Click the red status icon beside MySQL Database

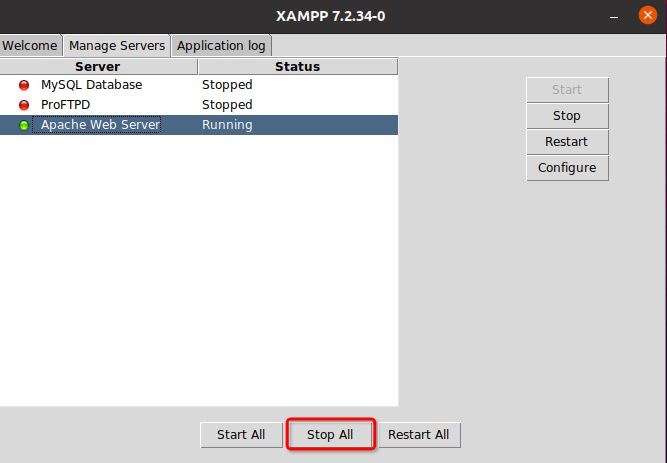[24, 85]
